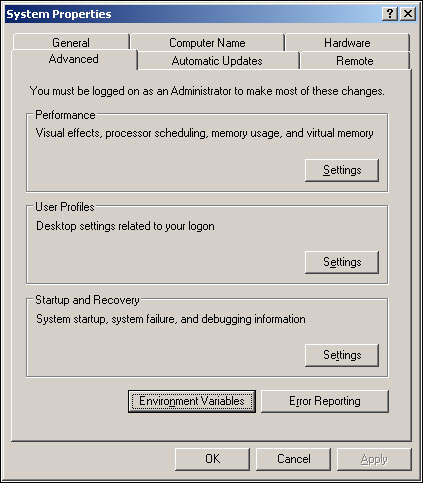
Task: Open Startup and Recovery Settings
Action: tap(342, 355)
